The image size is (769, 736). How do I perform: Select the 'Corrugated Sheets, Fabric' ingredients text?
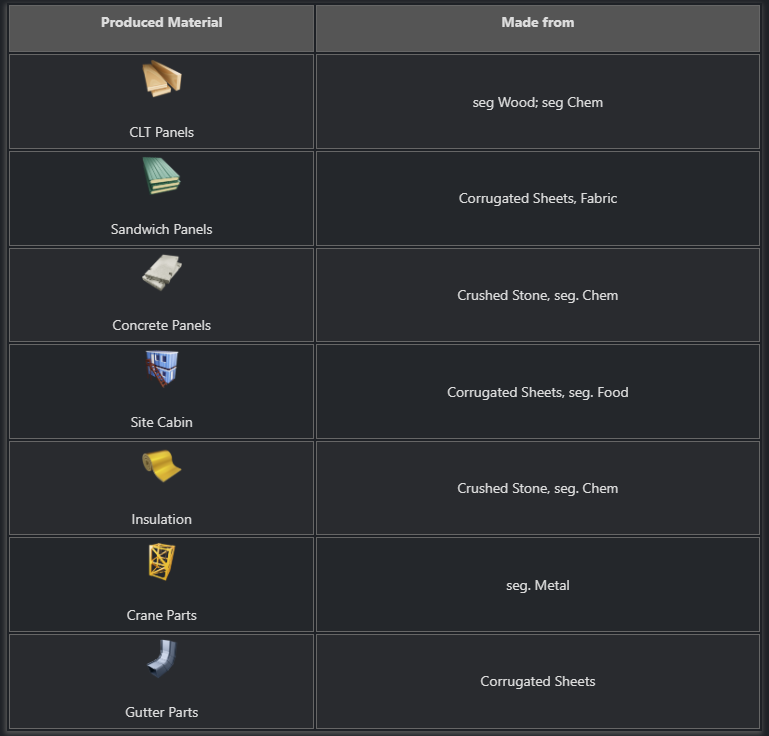coord(538,198)
